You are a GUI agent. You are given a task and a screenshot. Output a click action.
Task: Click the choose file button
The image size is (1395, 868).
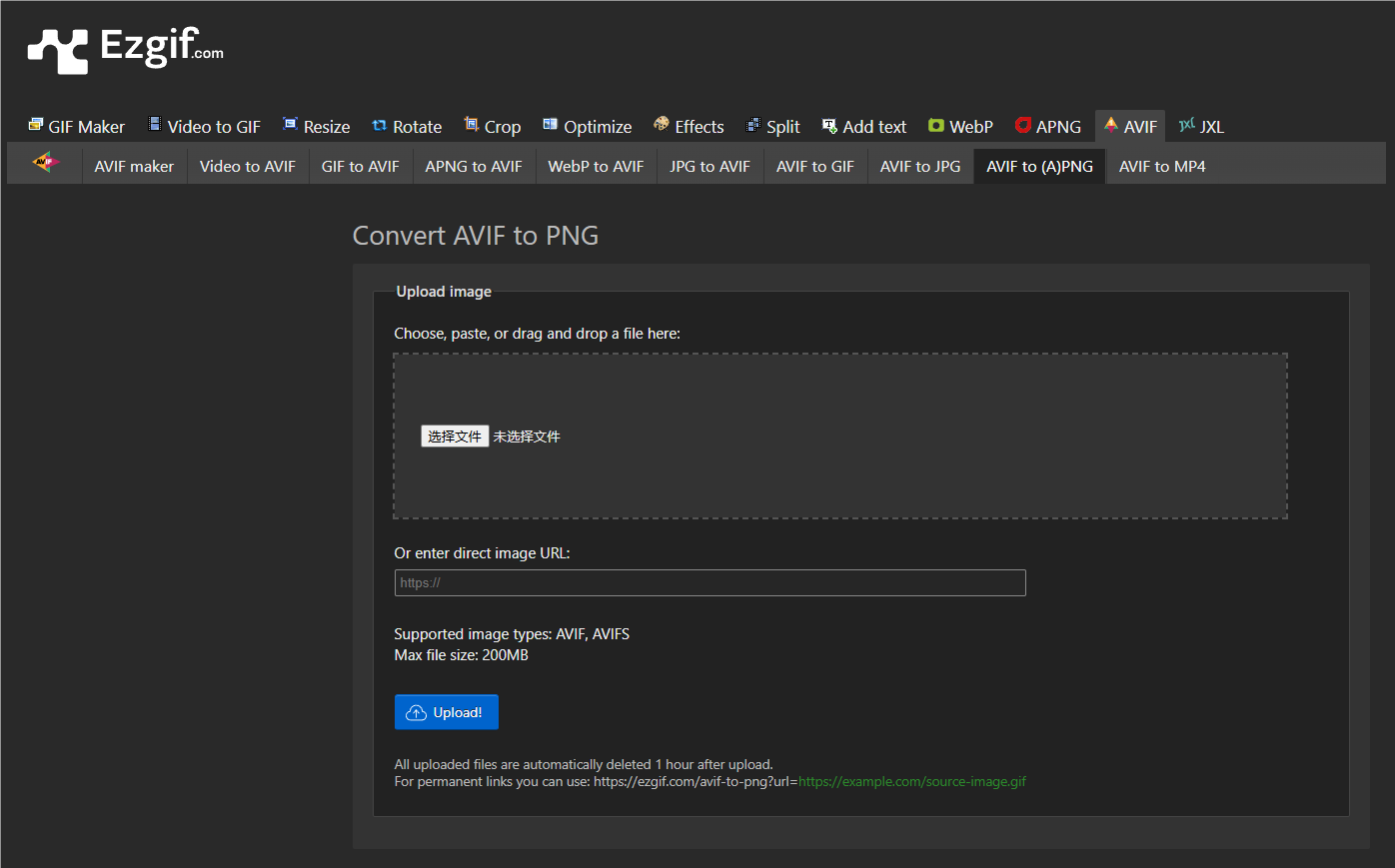455,436
